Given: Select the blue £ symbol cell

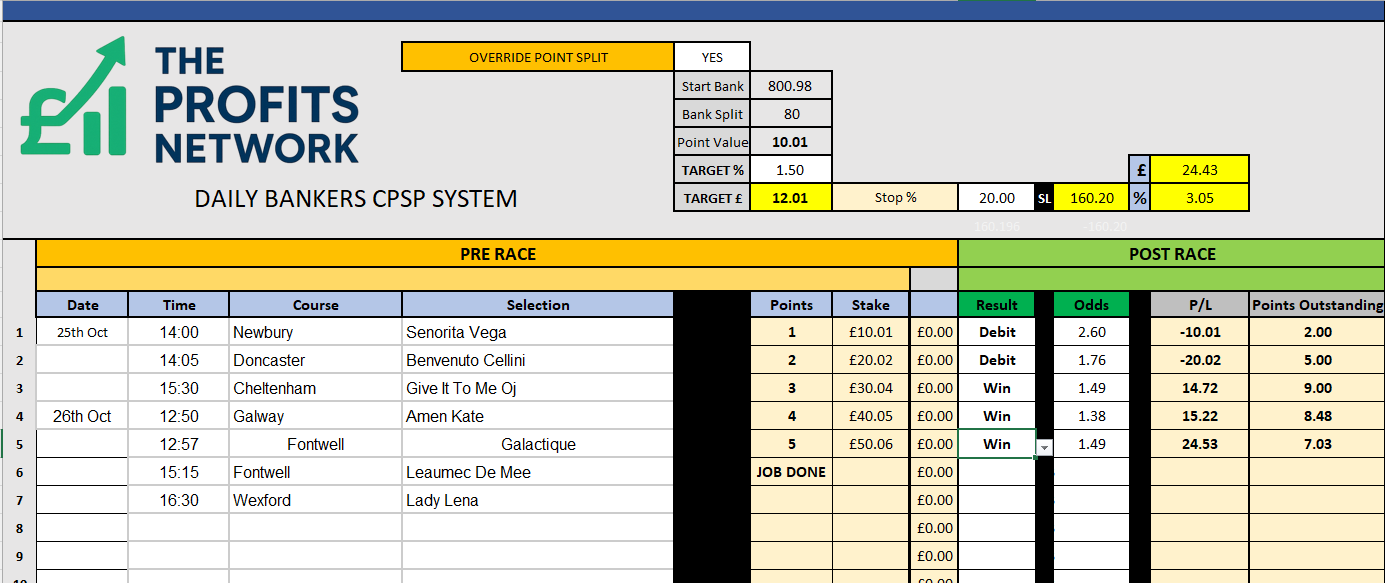Looking at the screenshot, I should pos(1140,170).
